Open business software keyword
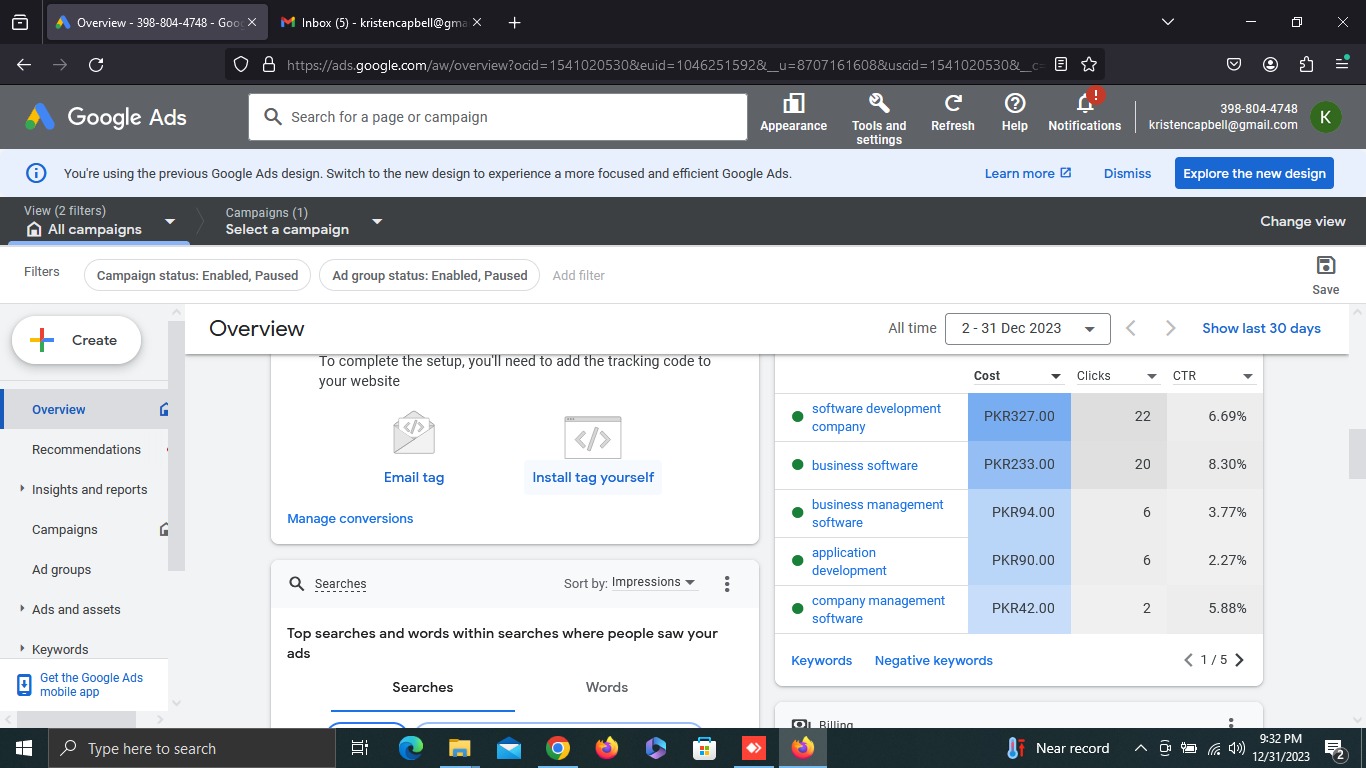 (865, 465)
